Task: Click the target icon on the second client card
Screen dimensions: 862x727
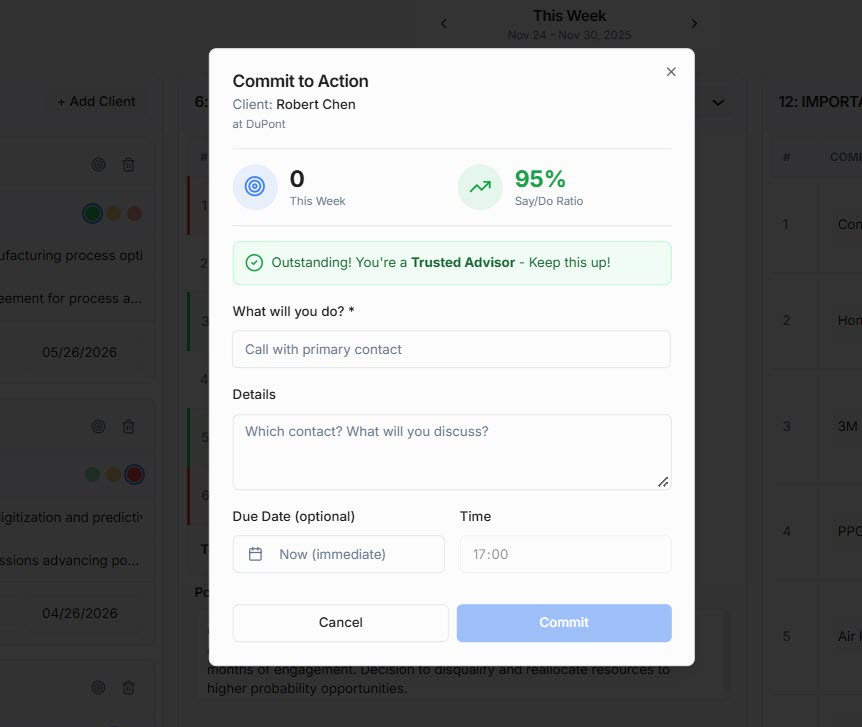Action: click(x=98, y=426)
